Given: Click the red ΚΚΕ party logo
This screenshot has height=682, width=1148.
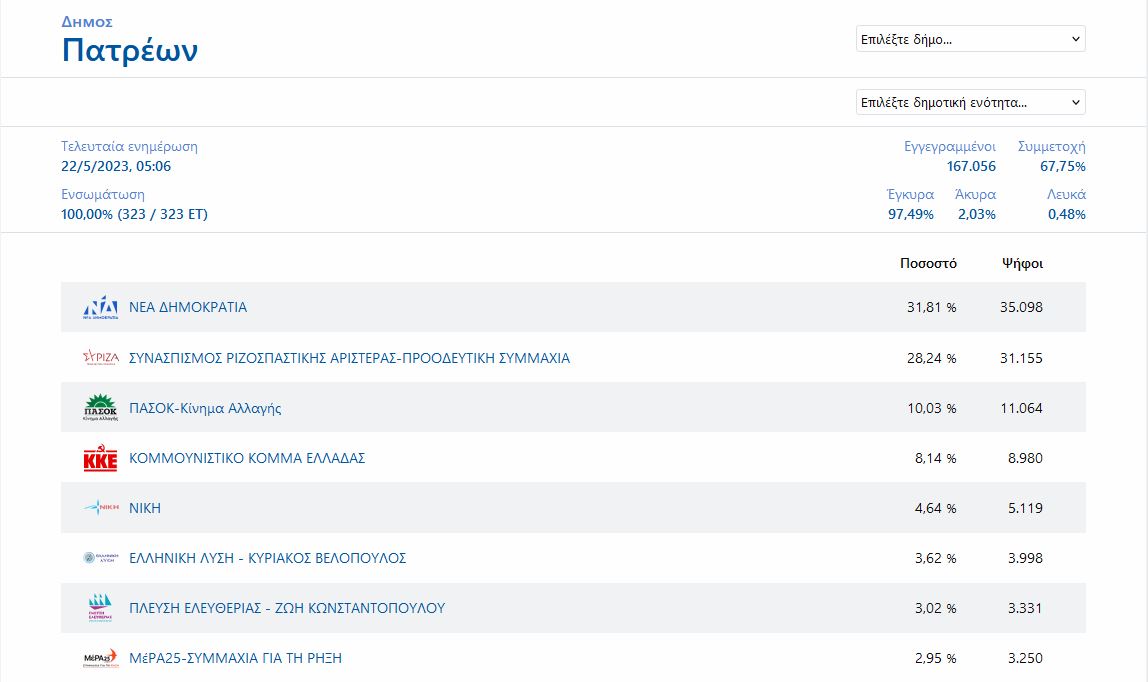Looking at the screenshot, I should (100, 459).
